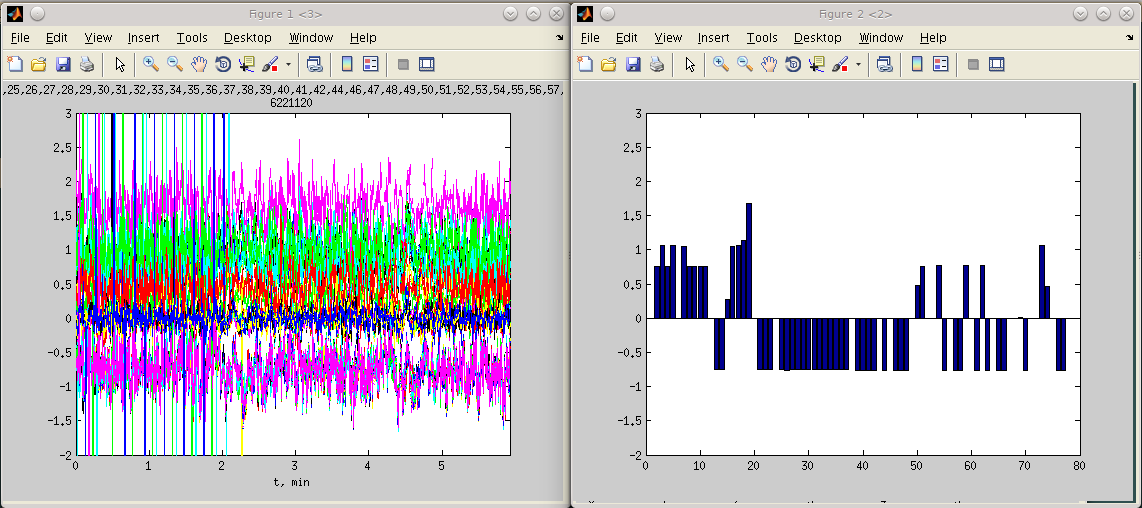Open the Edit menu in Figure 1
The height and width of the screenshot is (508, 1142).
[56, 38]
